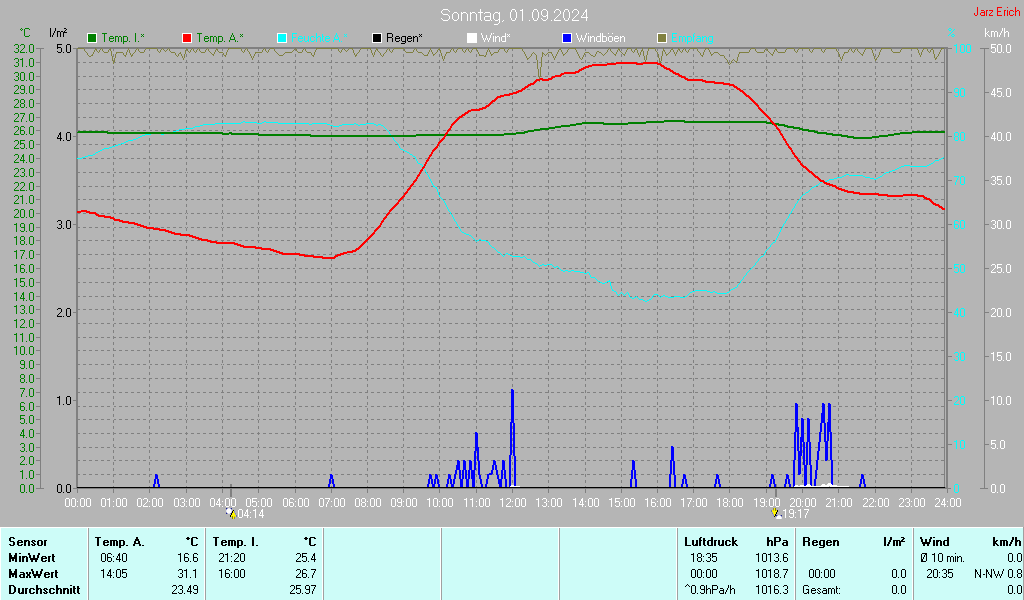Click the '32.0' temperature axis label
The image size is (1024, 600).
[x=24, y=48]
